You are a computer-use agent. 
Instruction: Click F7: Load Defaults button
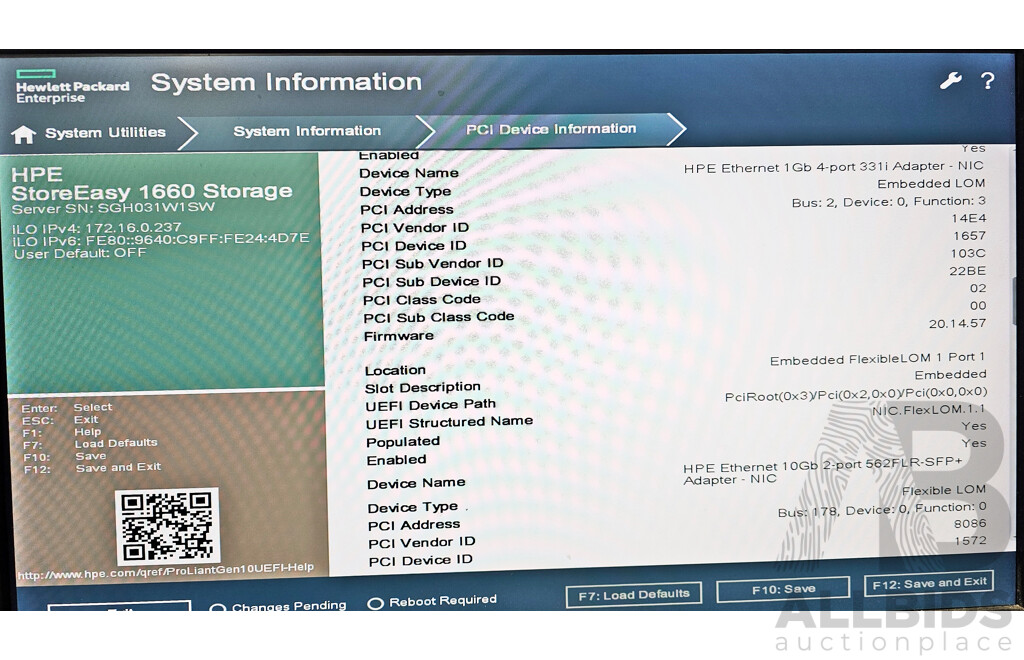633,595
